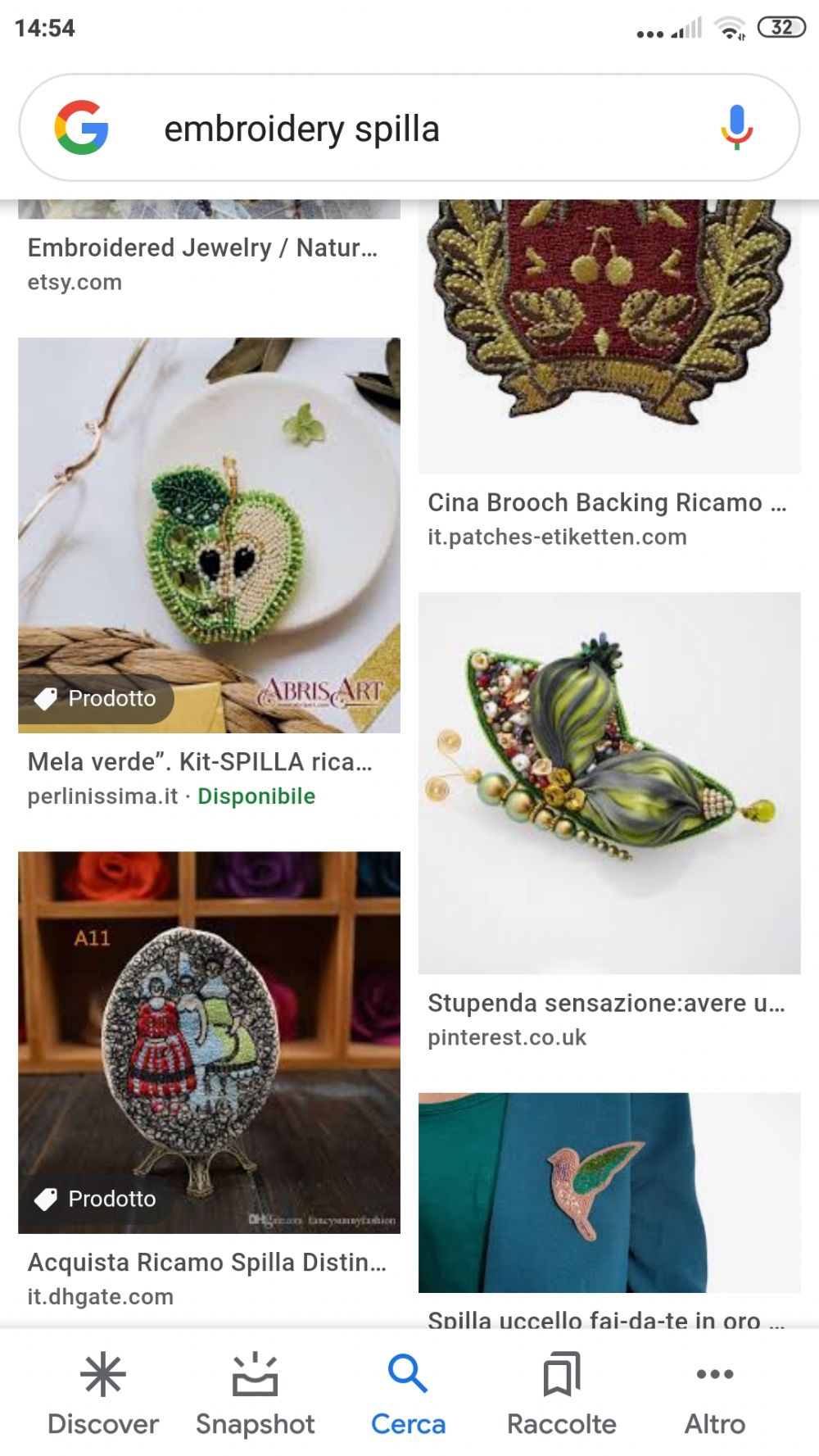819x1456 pixels.
Task: Open the "Mela verde" Kit-SPILLA result title
Action: tap(200, 762)
